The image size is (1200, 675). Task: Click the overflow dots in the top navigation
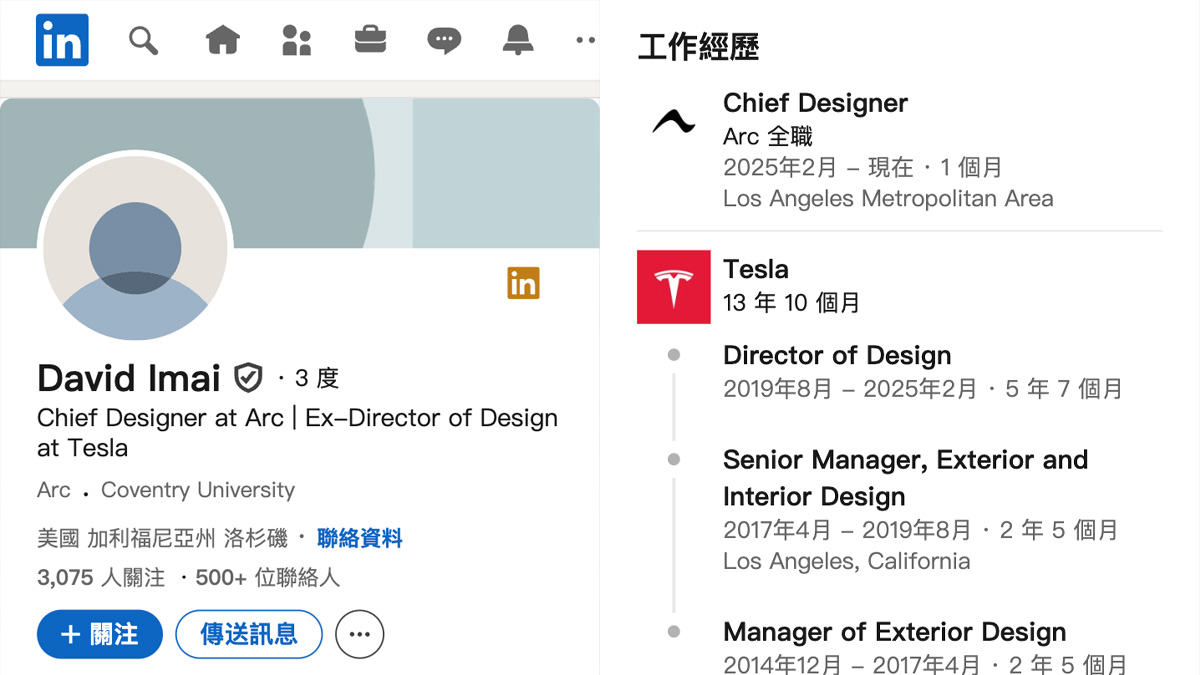(x=586, y=40)
